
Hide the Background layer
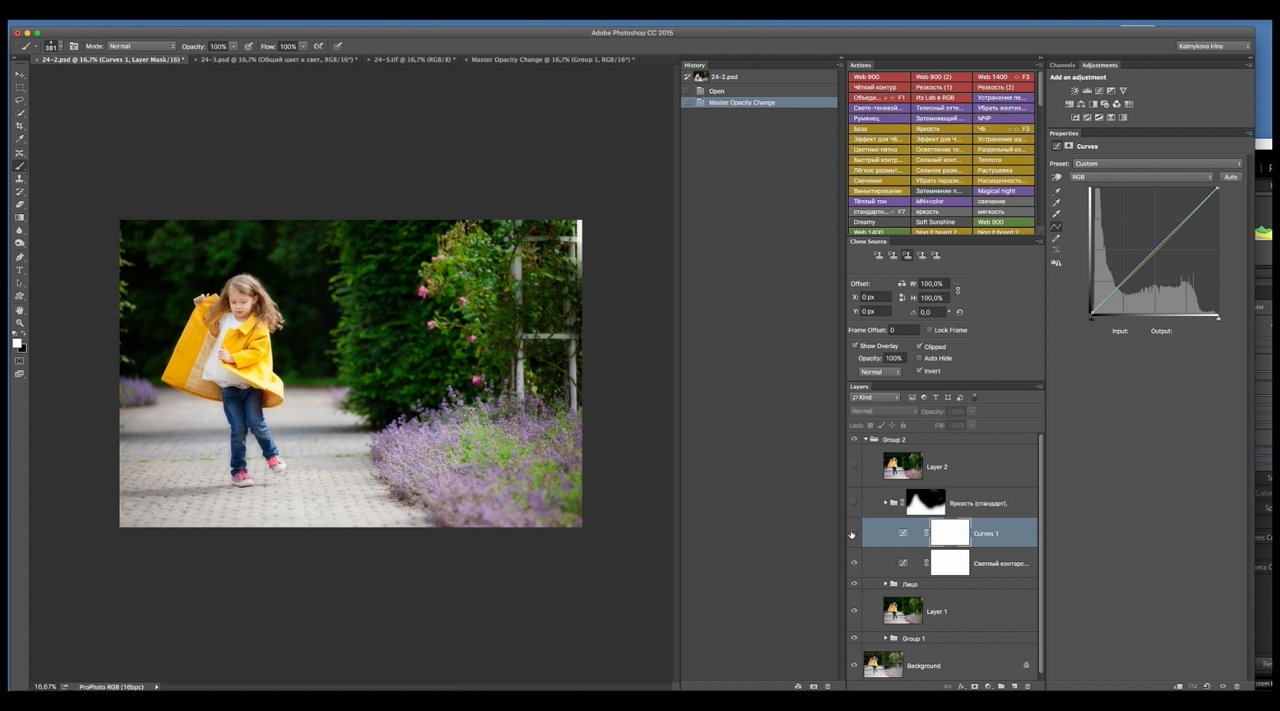pos(854,665)
